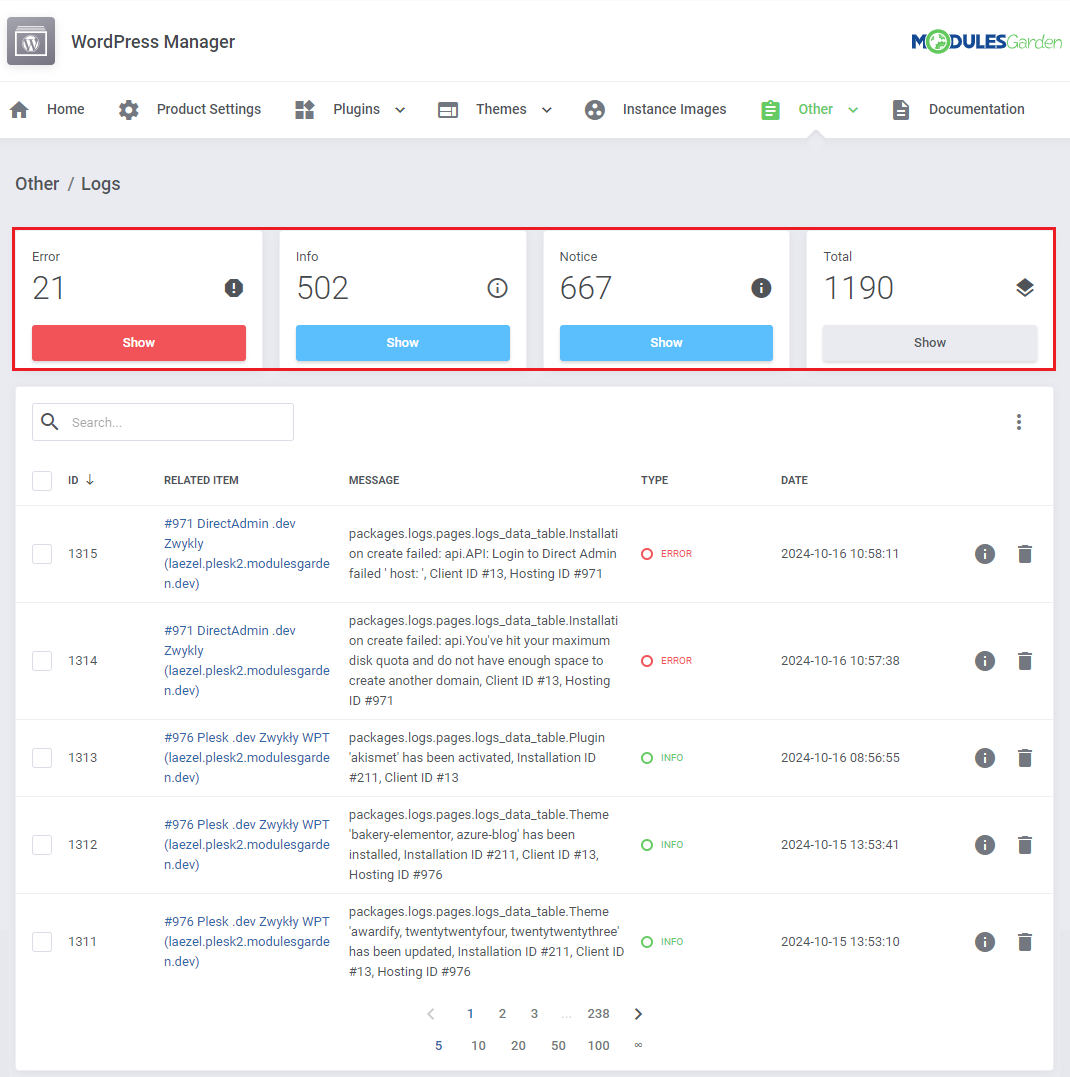Open the ModulesGarden logo link
Screen dimensions: 1070x1077
(986, 41)
